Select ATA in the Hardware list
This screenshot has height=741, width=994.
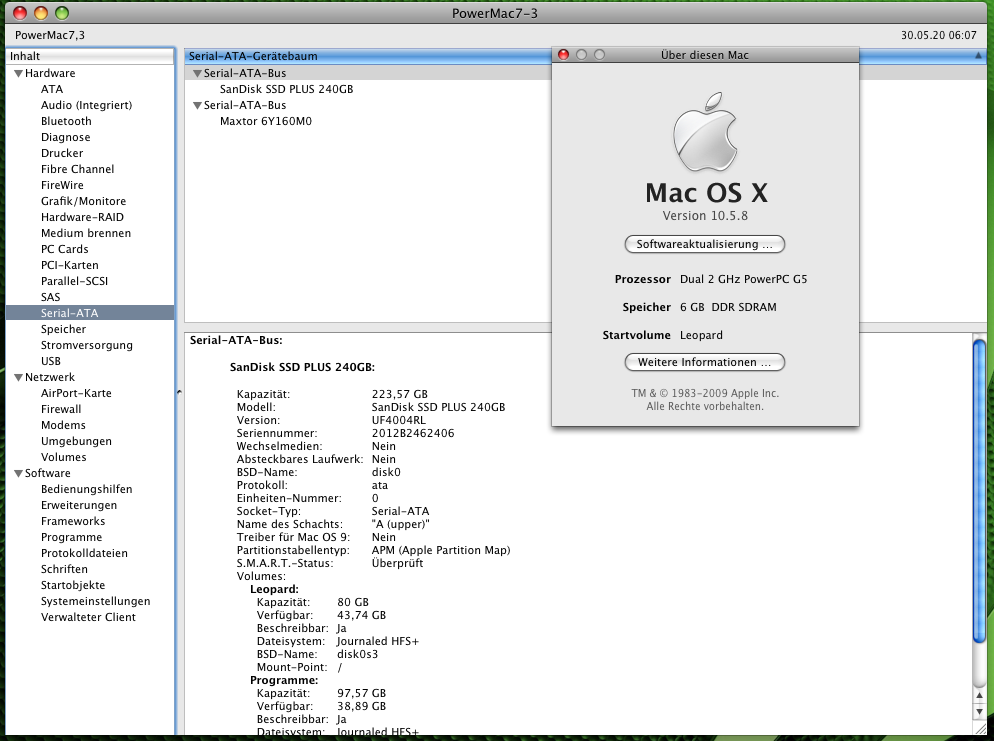tap(52, 89)
